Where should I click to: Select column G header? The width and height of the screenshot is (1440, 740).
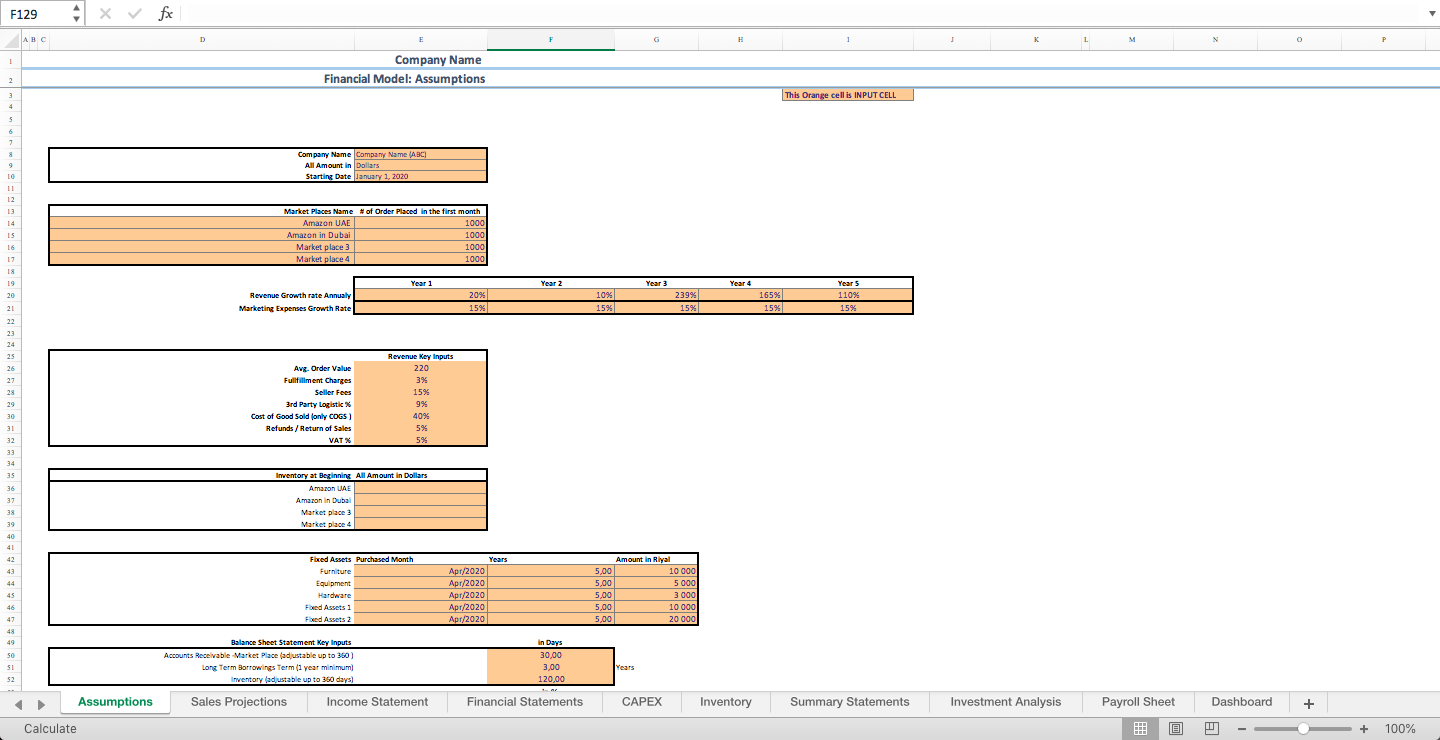656,39
